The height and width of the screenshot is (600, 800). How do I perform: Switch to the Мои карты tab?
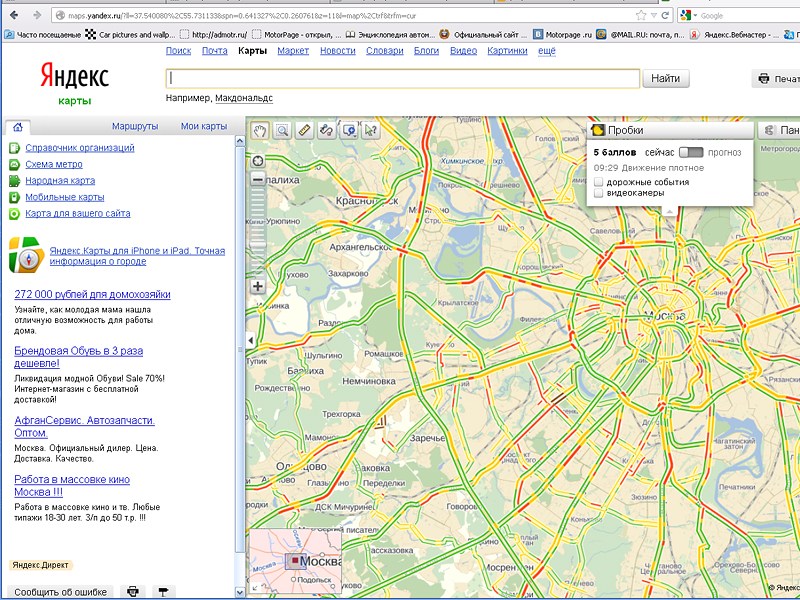click(204, 126)
